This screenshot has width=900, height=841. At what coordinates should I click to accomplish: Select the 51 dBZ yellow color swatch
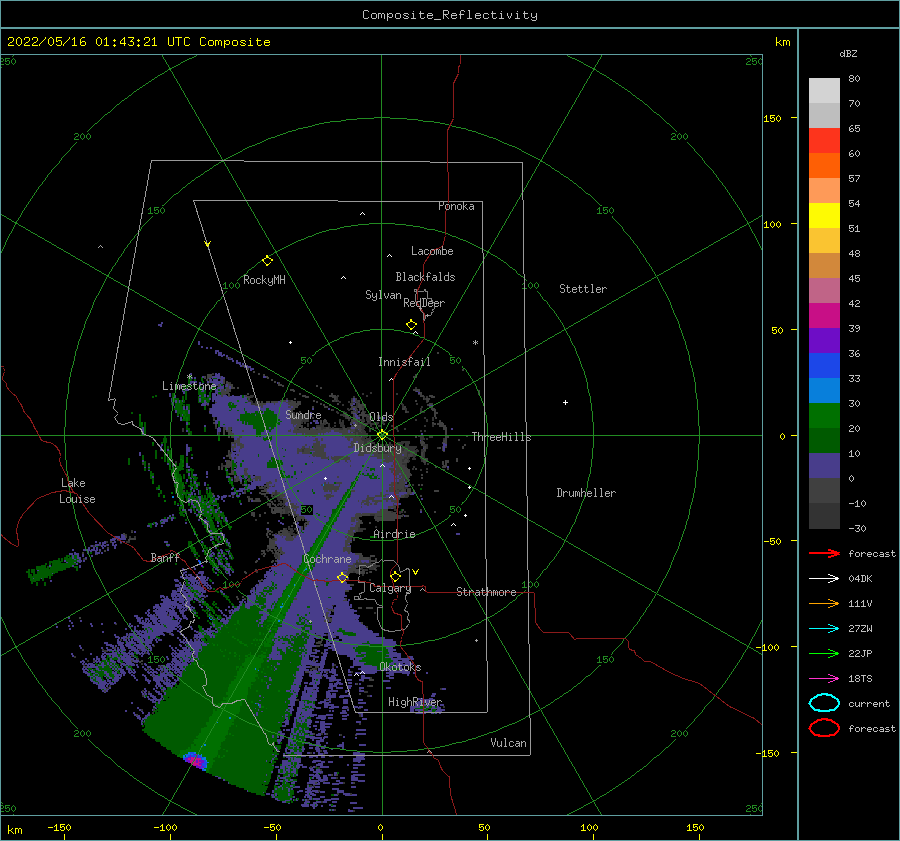point(824,215)
